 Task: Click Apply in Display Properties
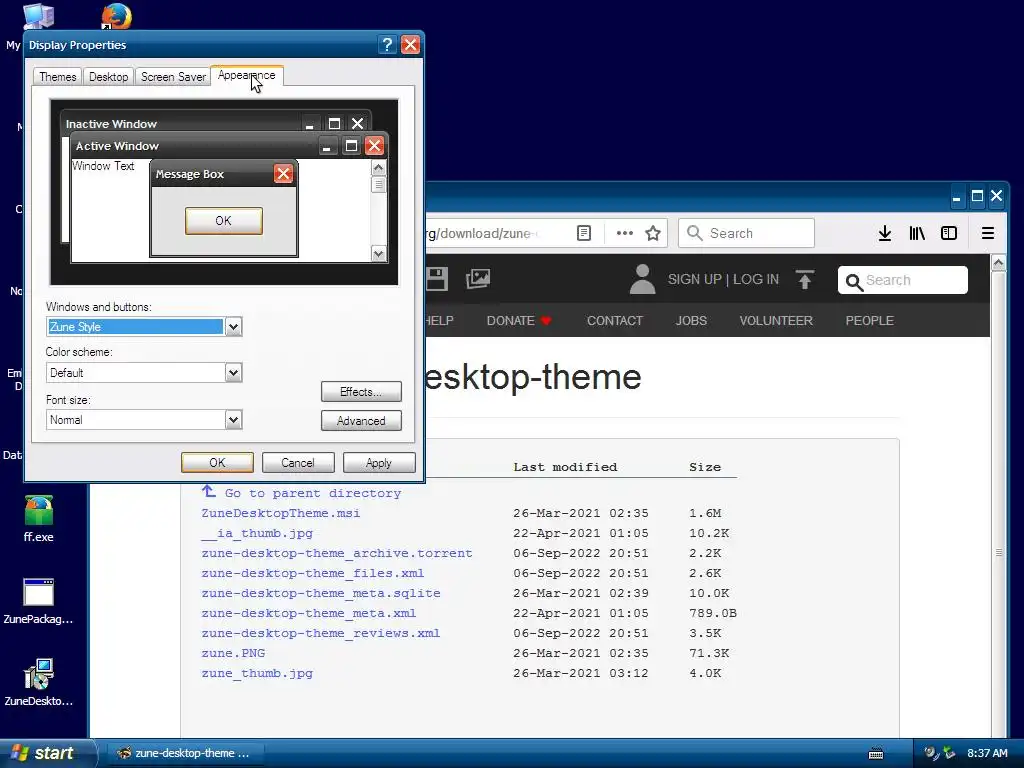point(379,462)
